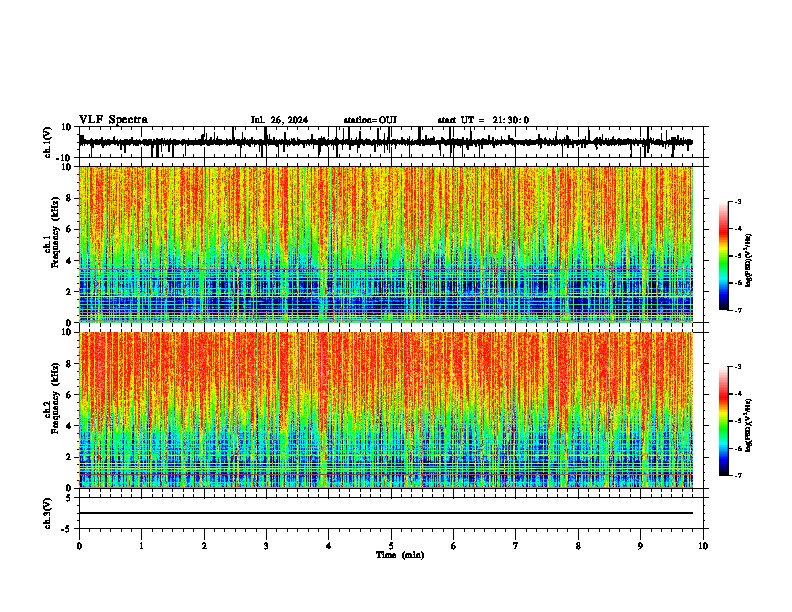Click the "VLF Spectra" plot title
The height and width of the screenshot is (612, 792).
[x=113, y=120]
